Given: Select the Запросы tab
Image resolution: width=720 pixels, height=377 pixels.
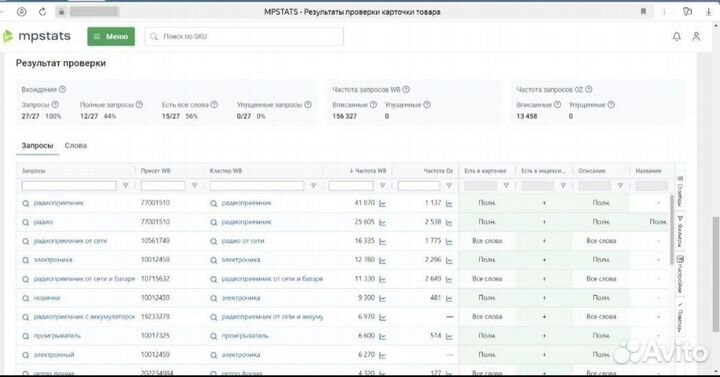Looking at the screenshot, I should pyautogui.click(x=37, y=146).
